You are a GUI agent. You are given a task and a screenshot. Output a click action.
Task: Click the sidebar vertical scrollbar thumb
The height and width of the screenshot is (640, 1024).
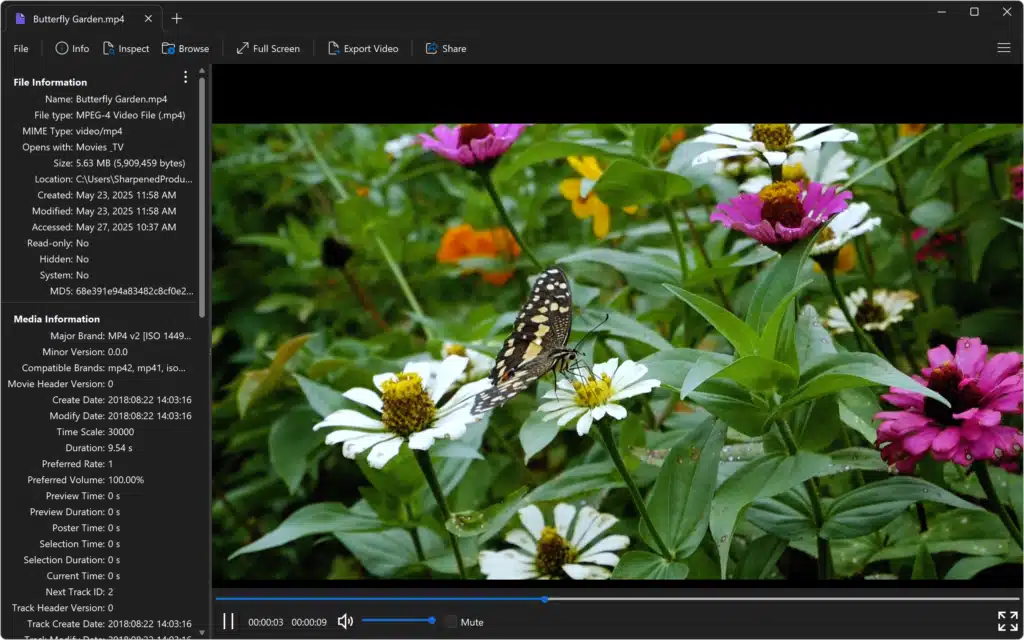pyautogui.click(x=202, y=197)
